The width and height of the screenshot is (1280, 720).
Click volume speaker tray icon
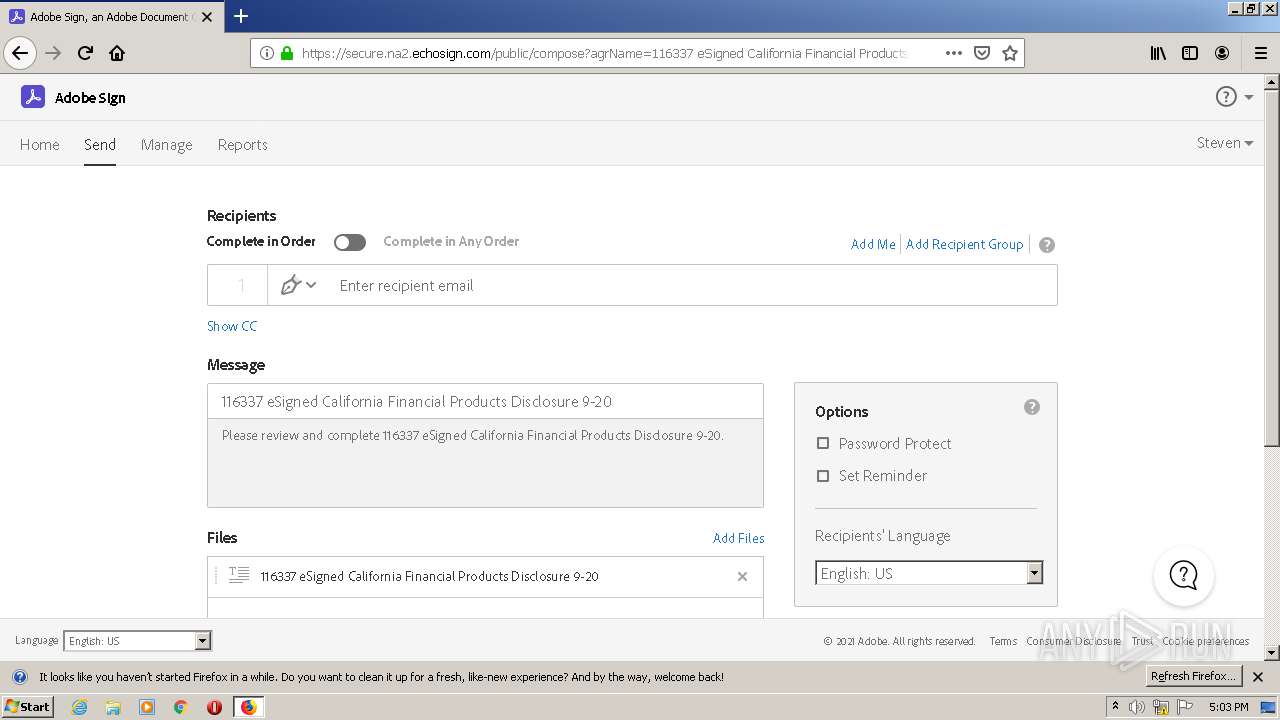[1137, 707]
